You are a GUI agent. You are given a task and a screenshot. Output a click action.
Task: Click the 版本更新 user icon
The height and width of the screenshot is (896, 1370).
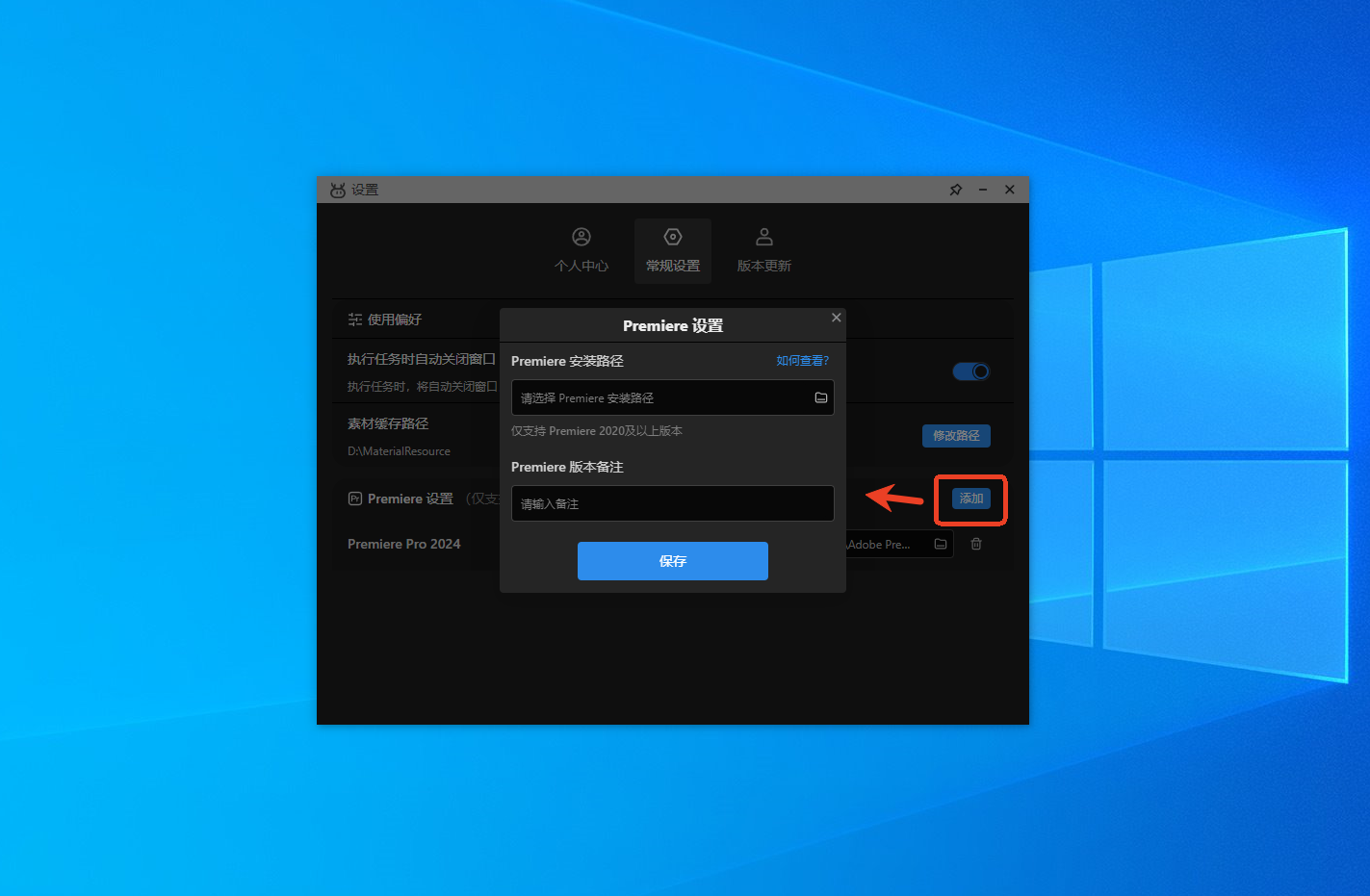pyautogui.click(x=763, y=237)
